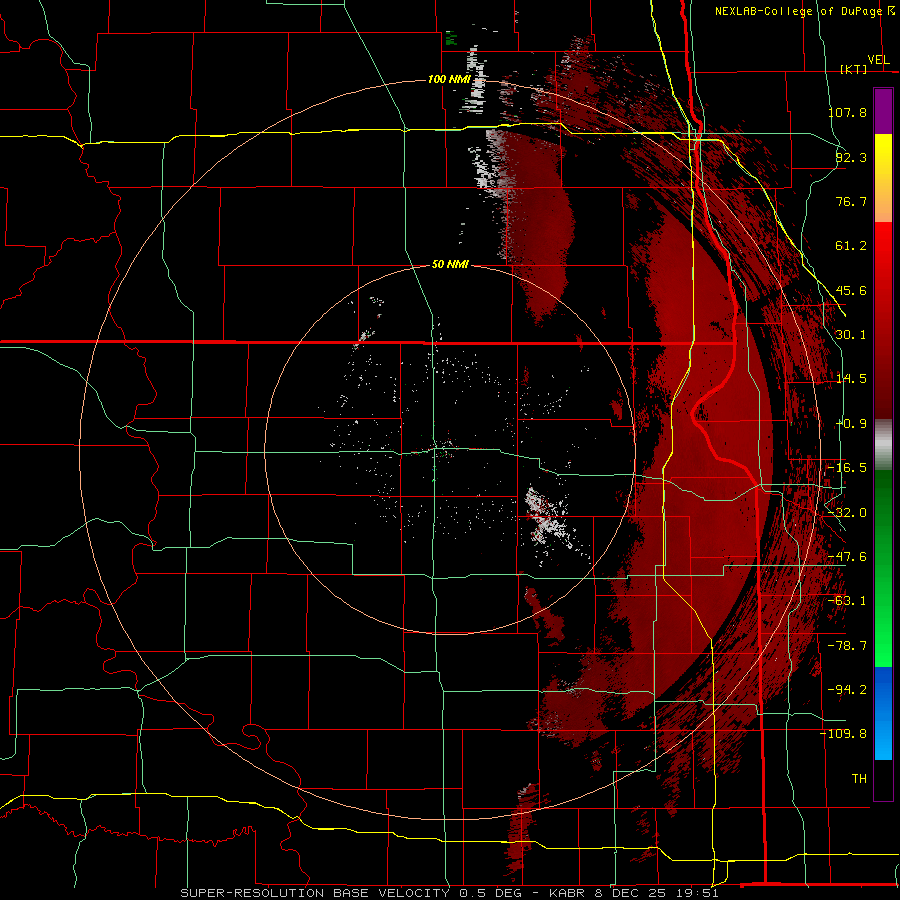This screenshot has width=900, height=900.
Task: Click the -63.1 value on velocity scale
Action: (x=847, y=601)
